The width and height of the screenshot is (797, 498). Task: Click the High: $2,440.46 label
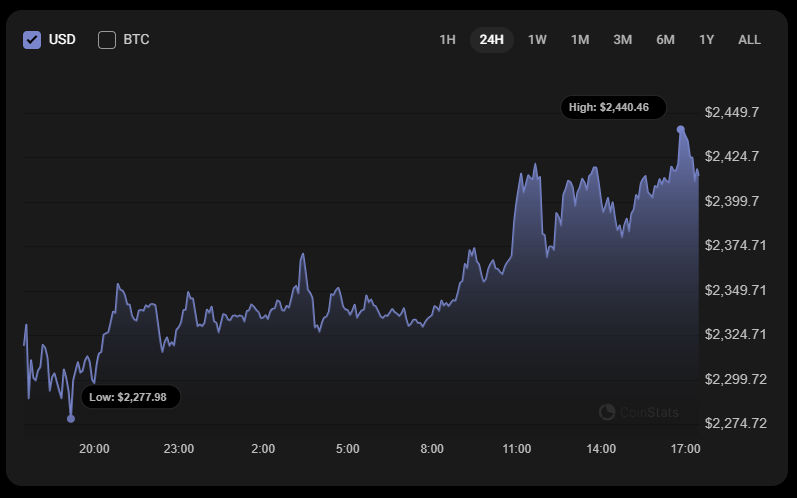613,107
